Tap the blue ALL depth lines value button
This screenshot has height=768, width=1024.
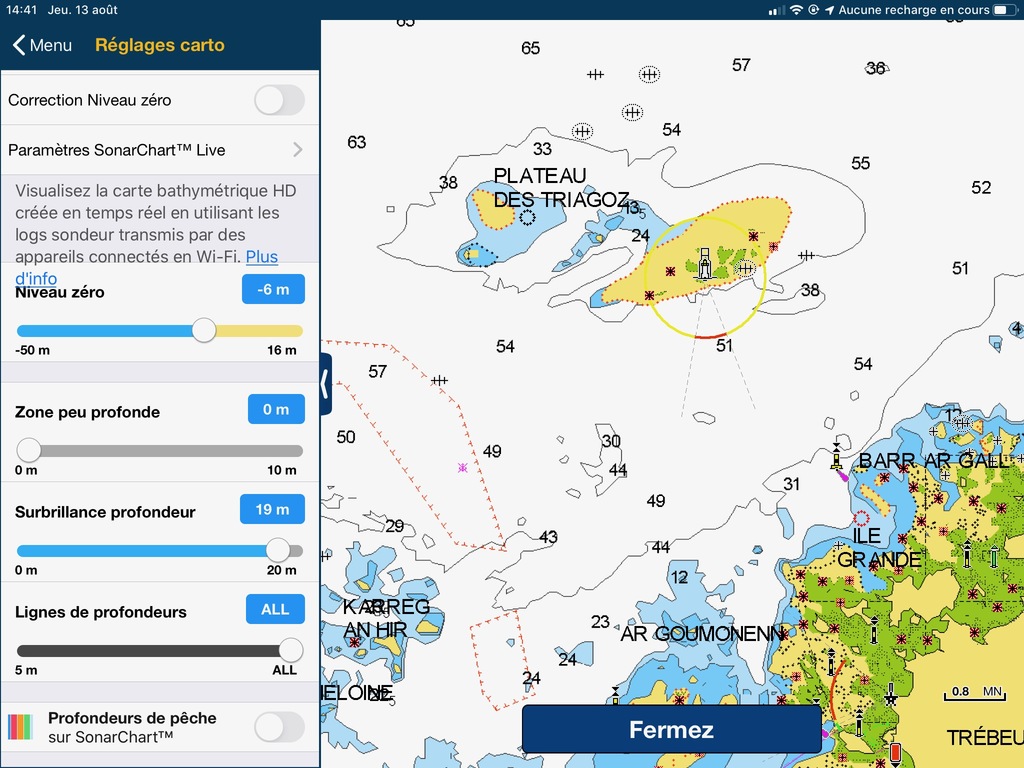click(275, 609)
